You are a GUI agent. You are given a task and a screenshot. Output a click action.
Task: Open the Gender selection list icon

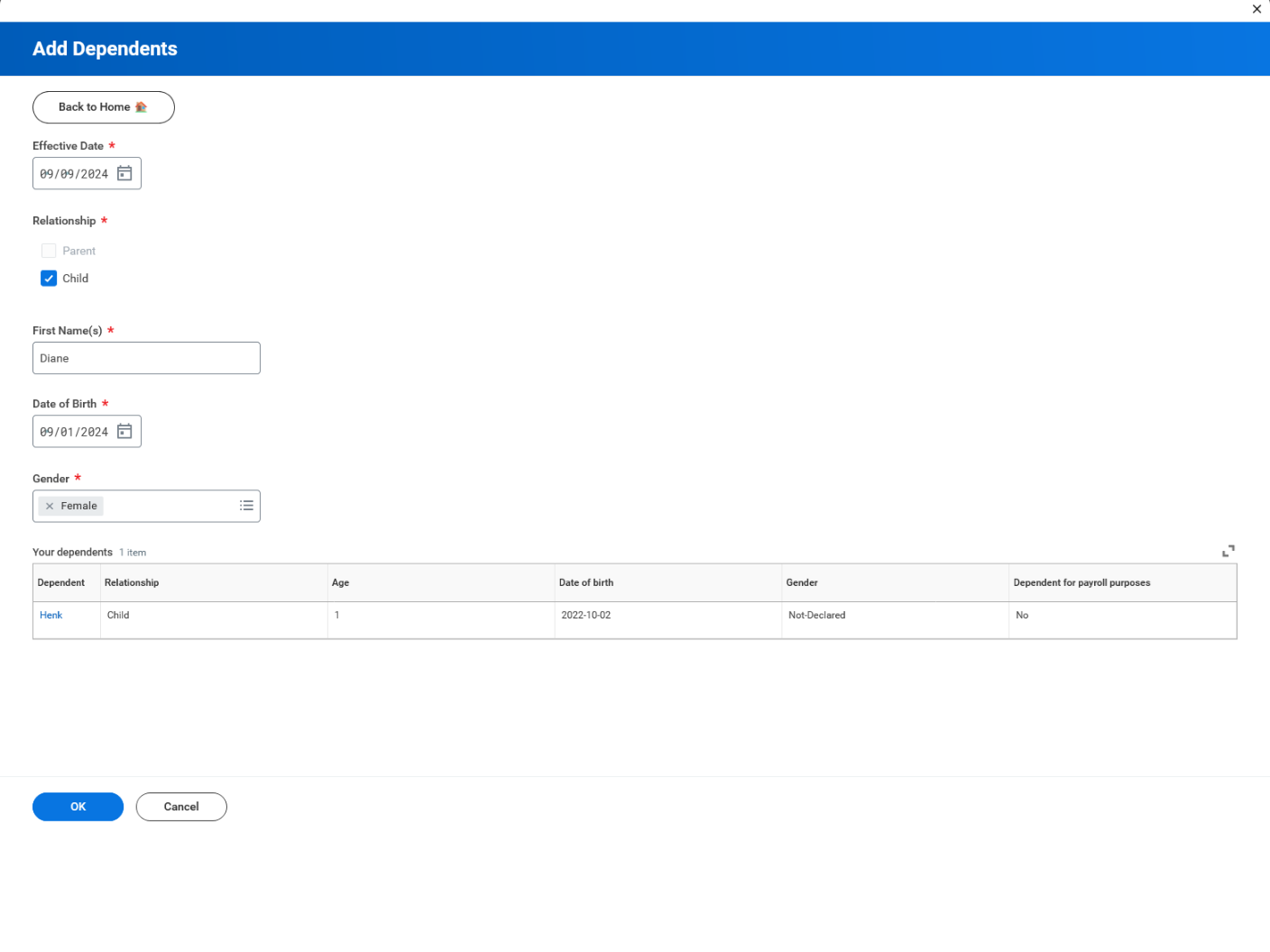245,506
